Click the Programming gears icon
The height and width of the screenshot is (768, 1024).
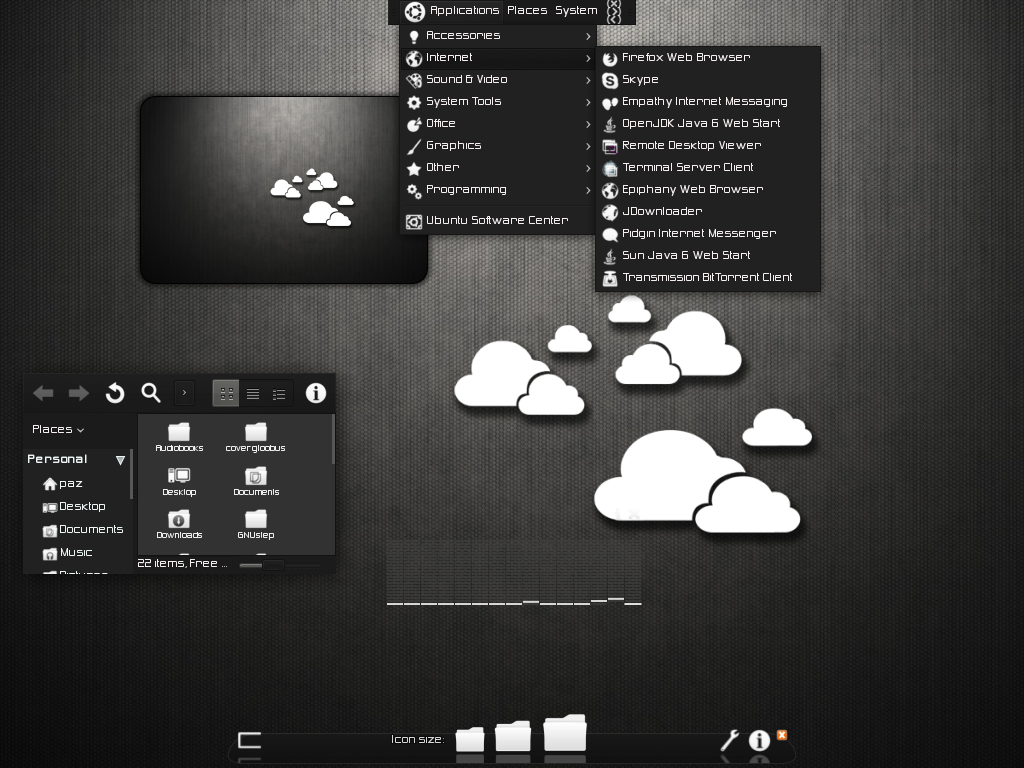coord(414,190)
